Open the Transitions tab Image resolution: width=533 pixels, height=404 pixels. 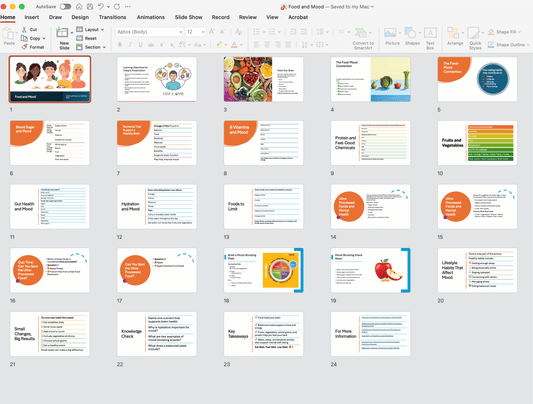pyautogui.click(x=112, y=17)
